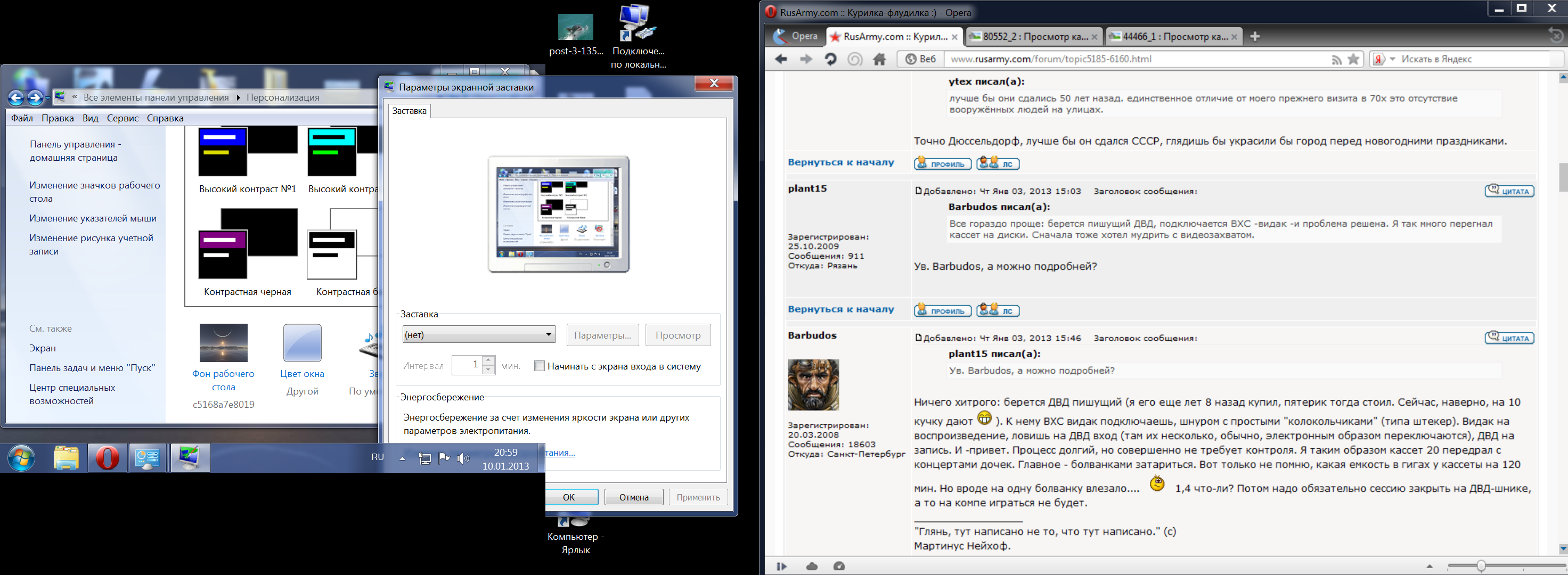The image size is (1568, 575).
Task: Quote plant15's post with ЦИТАТА button
Action: 1509,191
